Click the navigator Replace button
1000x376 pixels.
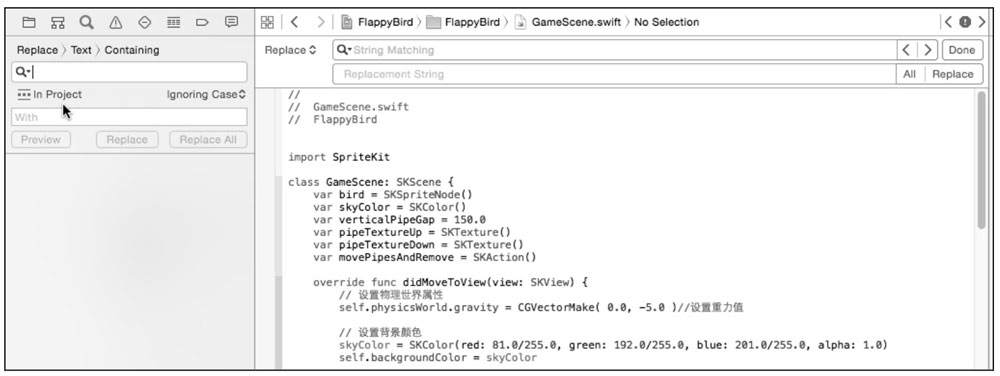127,140
